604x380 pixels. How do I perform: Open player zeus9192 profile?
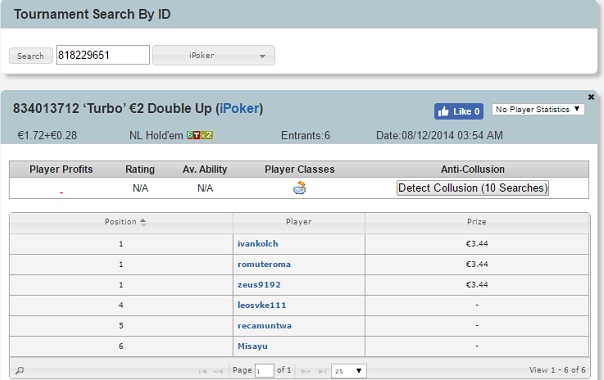pyautogui.click(x=259, y=285)
